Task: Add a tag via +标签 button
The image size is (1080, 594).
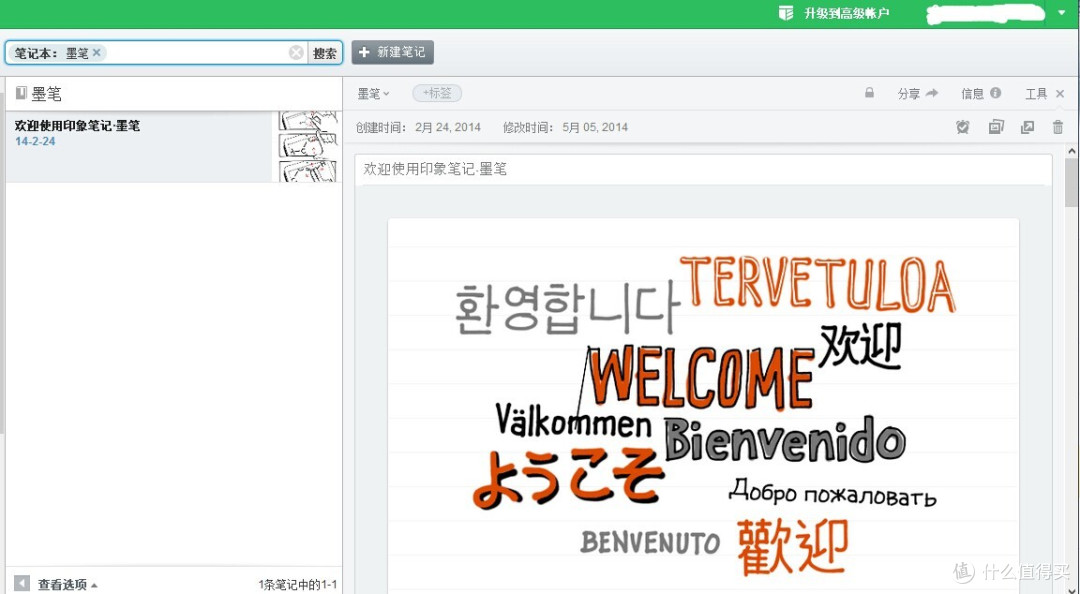Action: coord(437,93)
